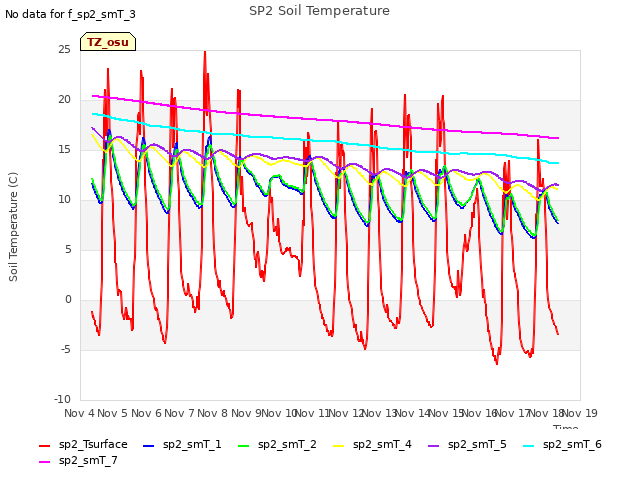The height and width of the screenshot is (480, 640).
Task: Click the y-axis value 5
Action: tap(68, 250)
